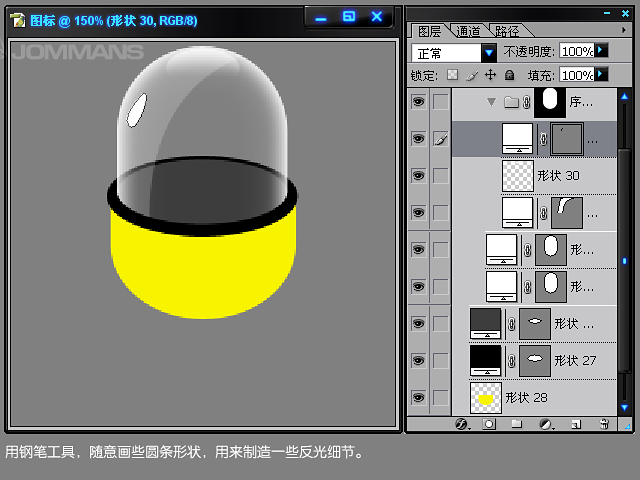Open the new adjustment layer menu
Viewport: 640px width, 480px height.
(x=546, y=424)
